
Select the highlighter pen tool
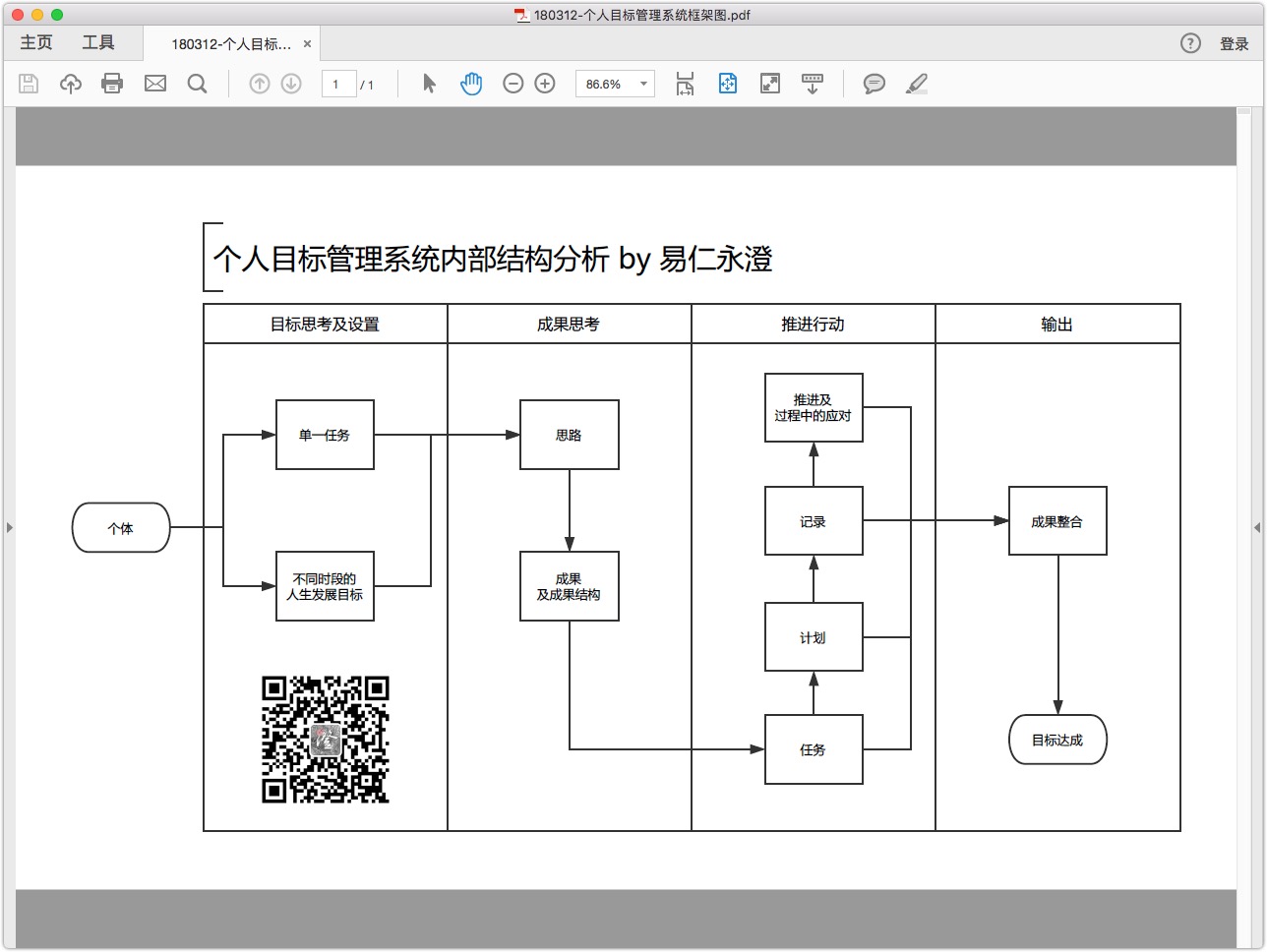pos(917,84)
